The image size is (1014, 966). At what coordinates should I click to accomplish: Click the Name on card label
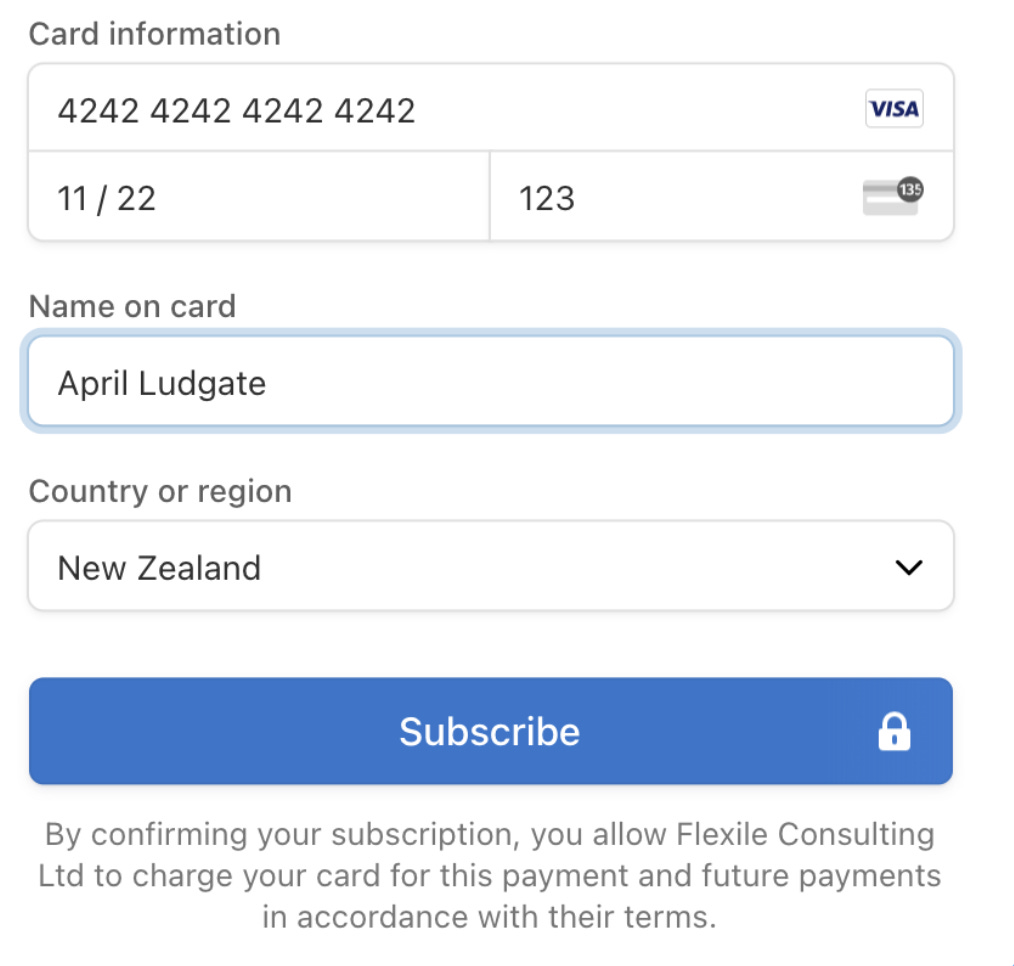[x=132, y=306]
